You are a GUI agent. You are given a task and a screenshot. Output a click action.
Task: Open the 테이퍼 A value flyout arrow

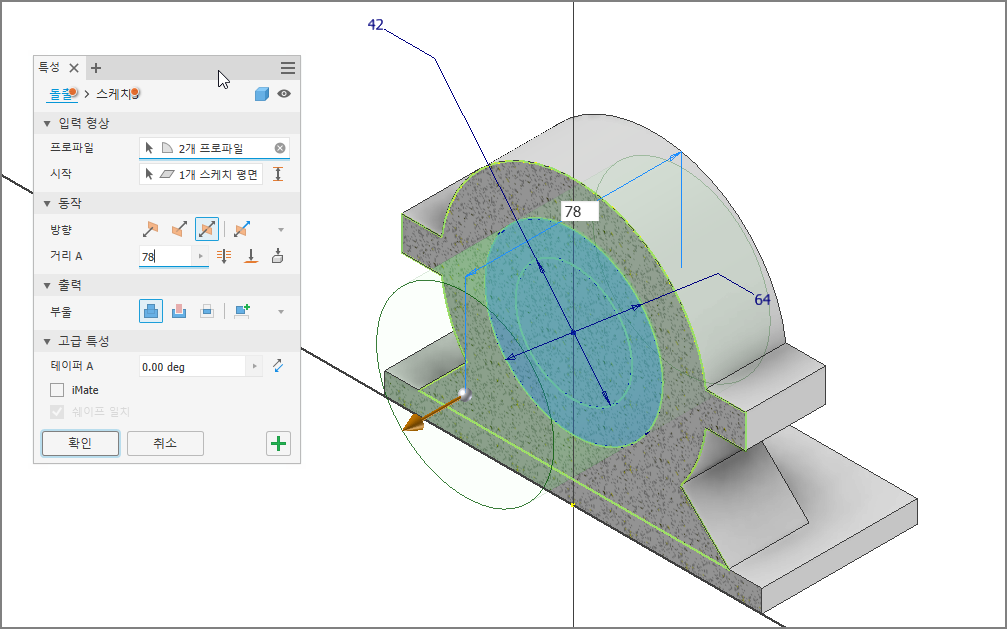(254, 367)
